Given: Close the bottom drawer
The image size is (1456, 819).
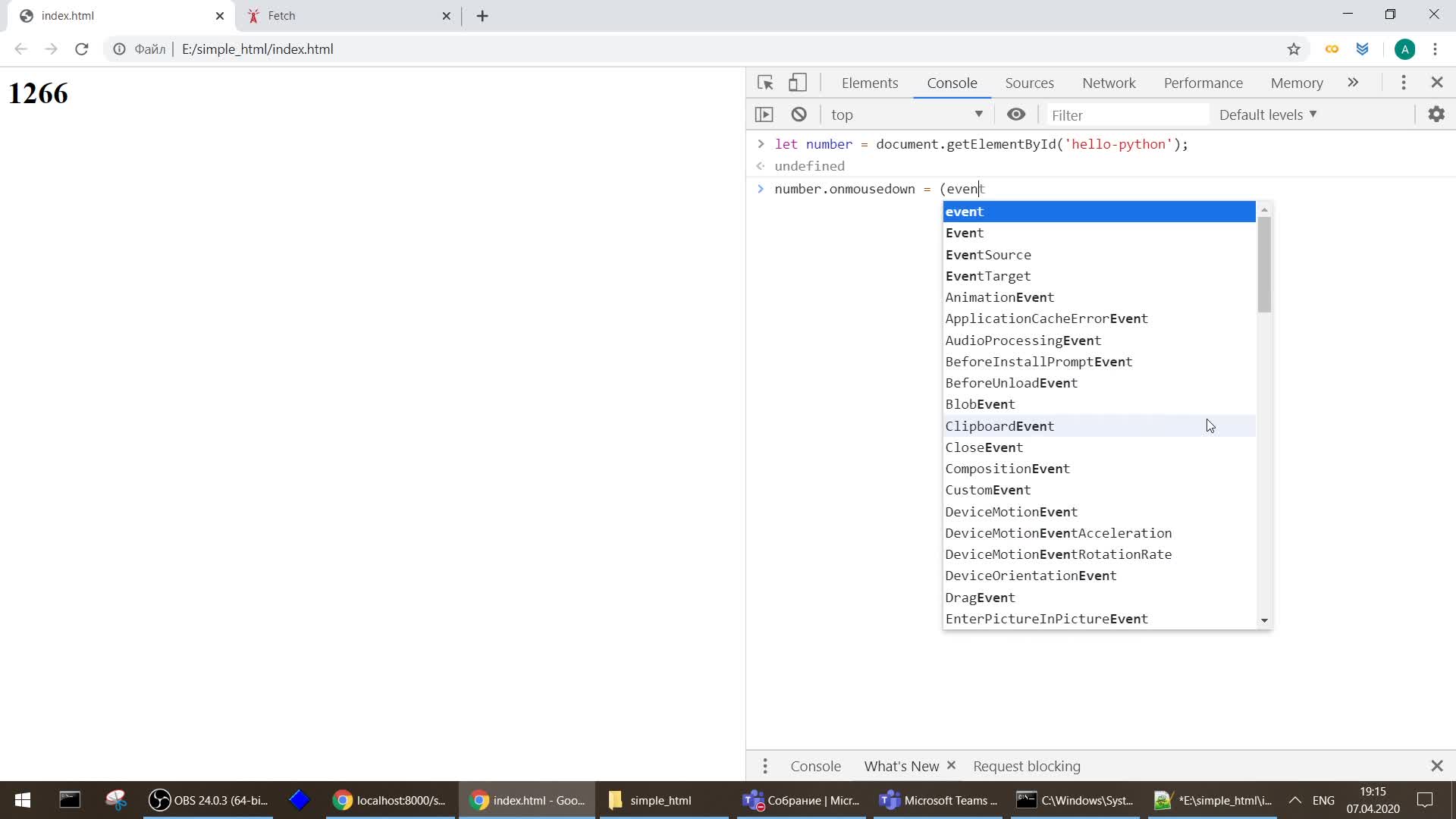Looking at the screenshot, I should pyautogui.click(x=1436, y=766).
